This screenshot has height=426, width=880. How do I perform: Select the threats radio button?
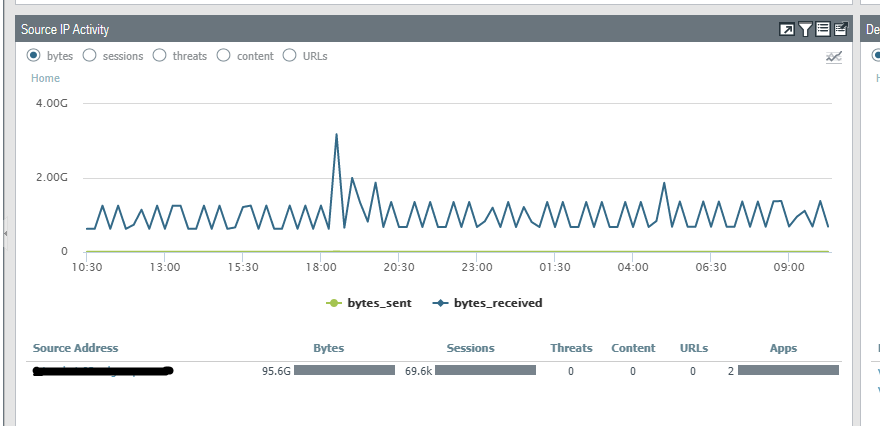pyautogui.click(x=160, y=56)
